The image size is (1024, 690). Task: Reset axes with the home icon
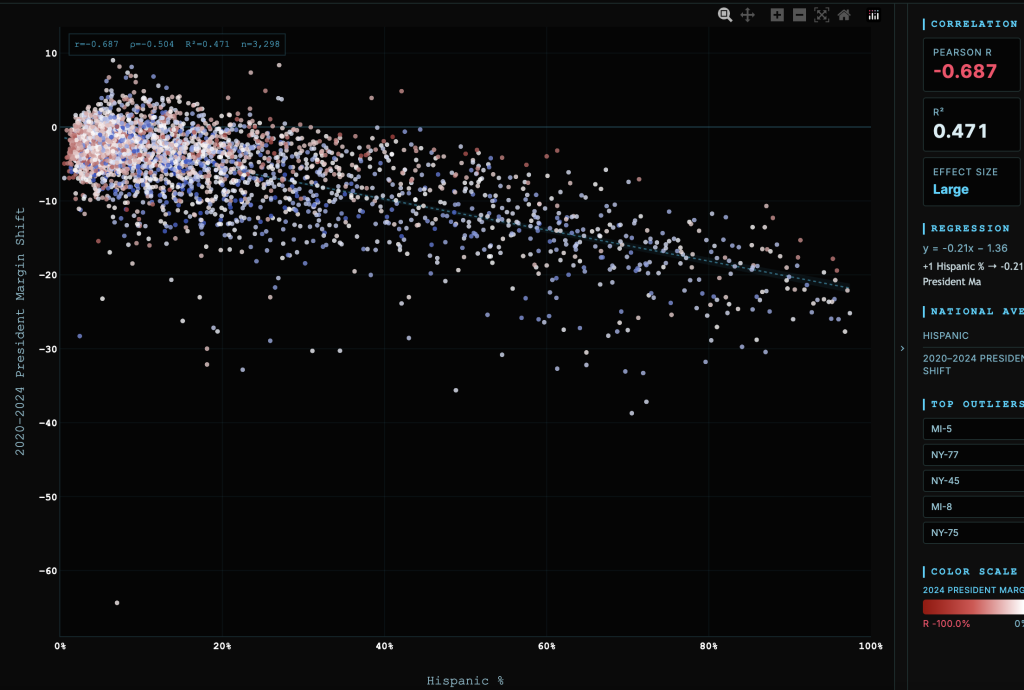point(844,15)
